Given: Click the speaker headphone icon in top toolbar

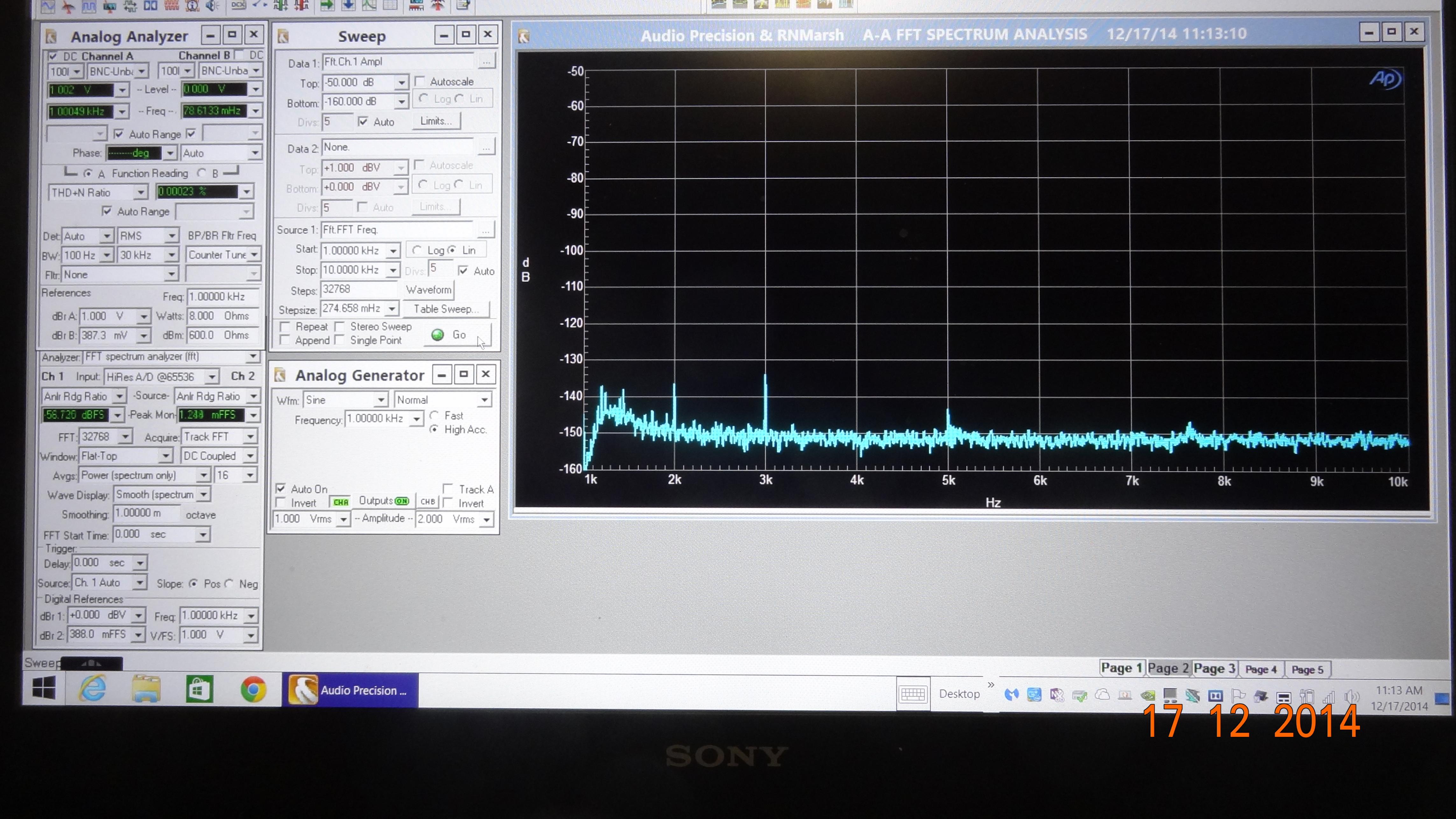Looking at the screenshot, I should click(213, 6).
